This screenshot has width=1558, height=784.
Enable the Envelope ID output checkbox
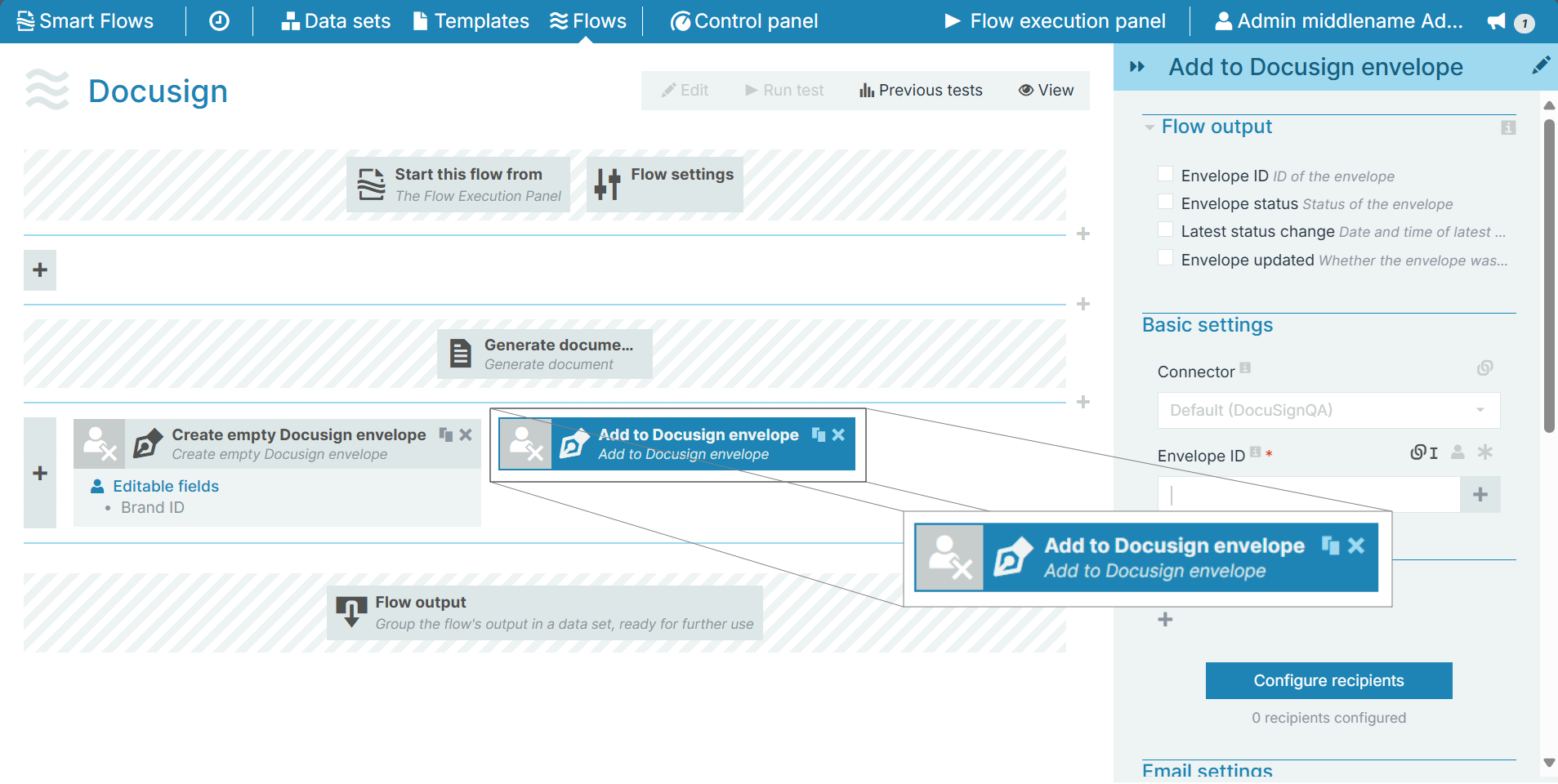tap(1166, 174)
